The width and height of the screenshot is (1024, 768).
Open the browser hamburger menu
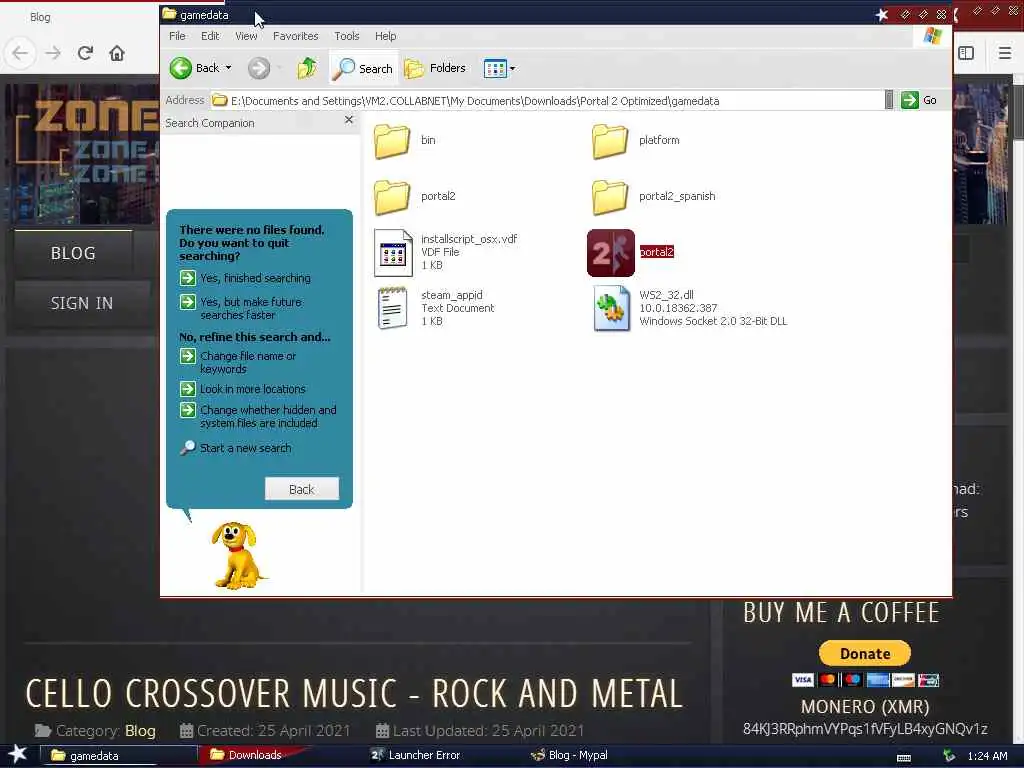[x=1005, y=53]
